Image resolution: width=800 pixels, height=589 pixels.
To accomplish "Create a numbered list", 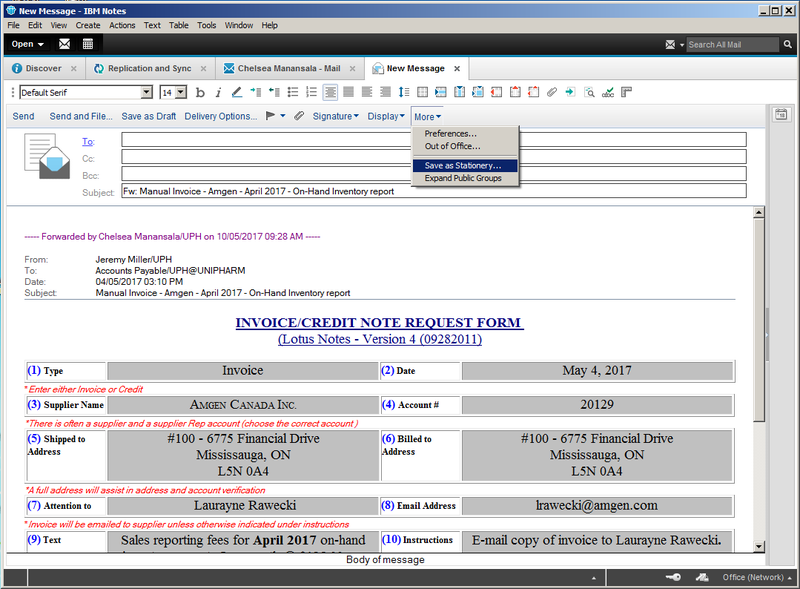I will coord(311,92).
